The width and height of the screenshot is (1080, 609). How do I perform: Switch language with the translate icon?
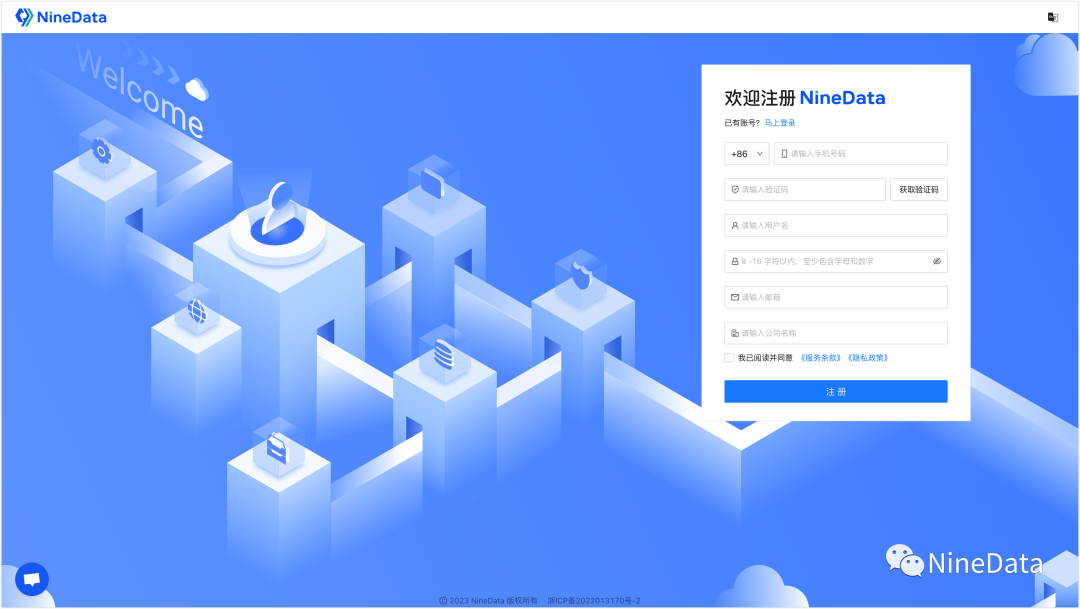tap(1052, 17)
